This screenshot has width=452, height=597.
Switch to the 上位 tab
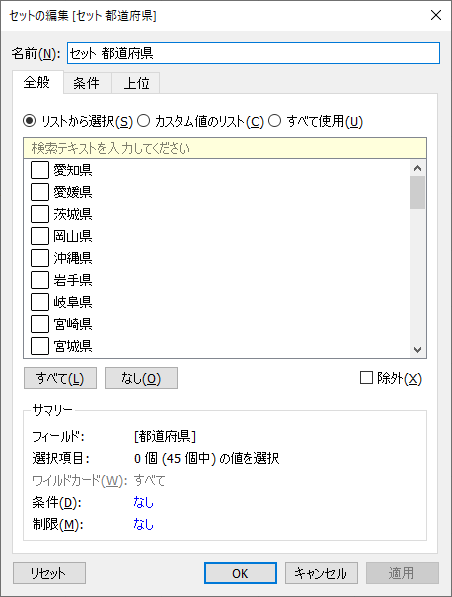click(x=136, y=83)
